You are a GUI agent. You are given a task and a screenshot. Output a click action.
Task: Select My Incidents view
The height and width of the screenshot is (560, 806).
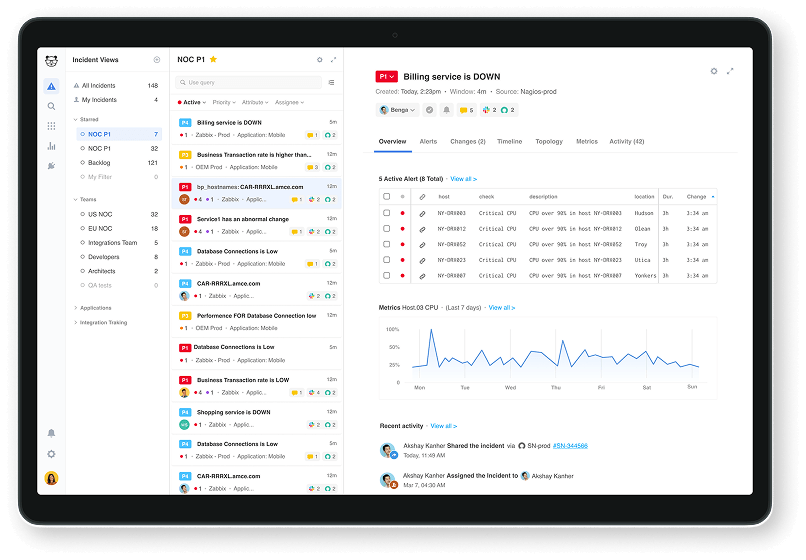116,100
